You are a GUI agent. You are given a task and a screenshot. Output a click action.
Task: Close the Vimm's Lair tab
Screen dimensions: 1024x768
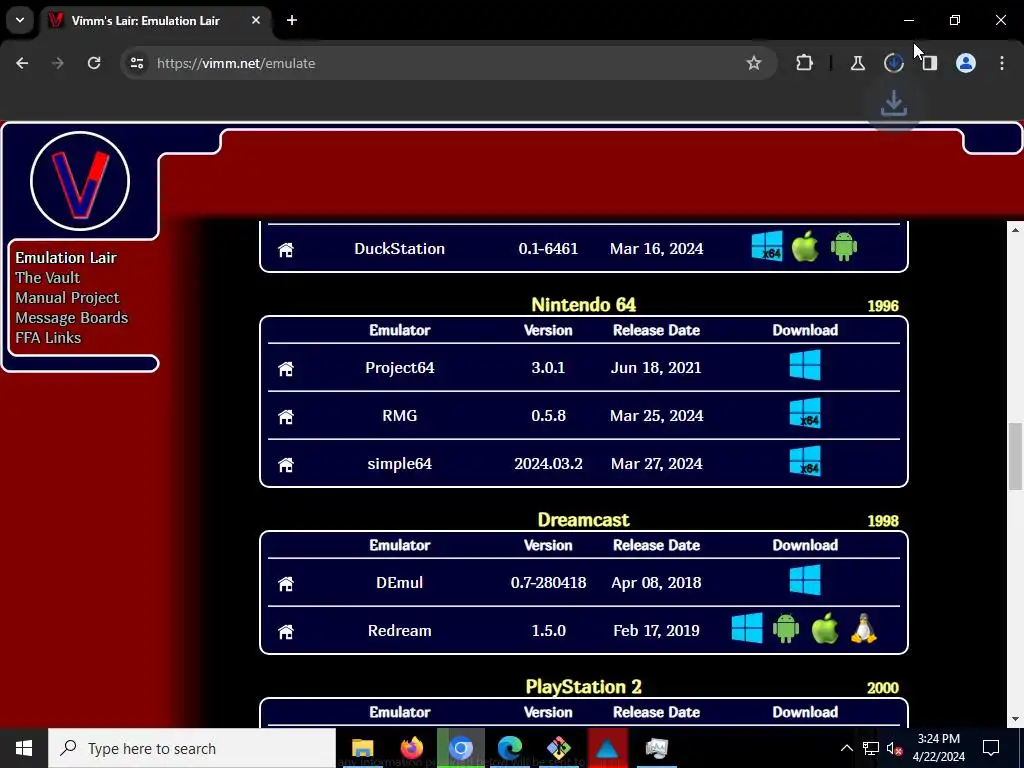coord(255,20)
